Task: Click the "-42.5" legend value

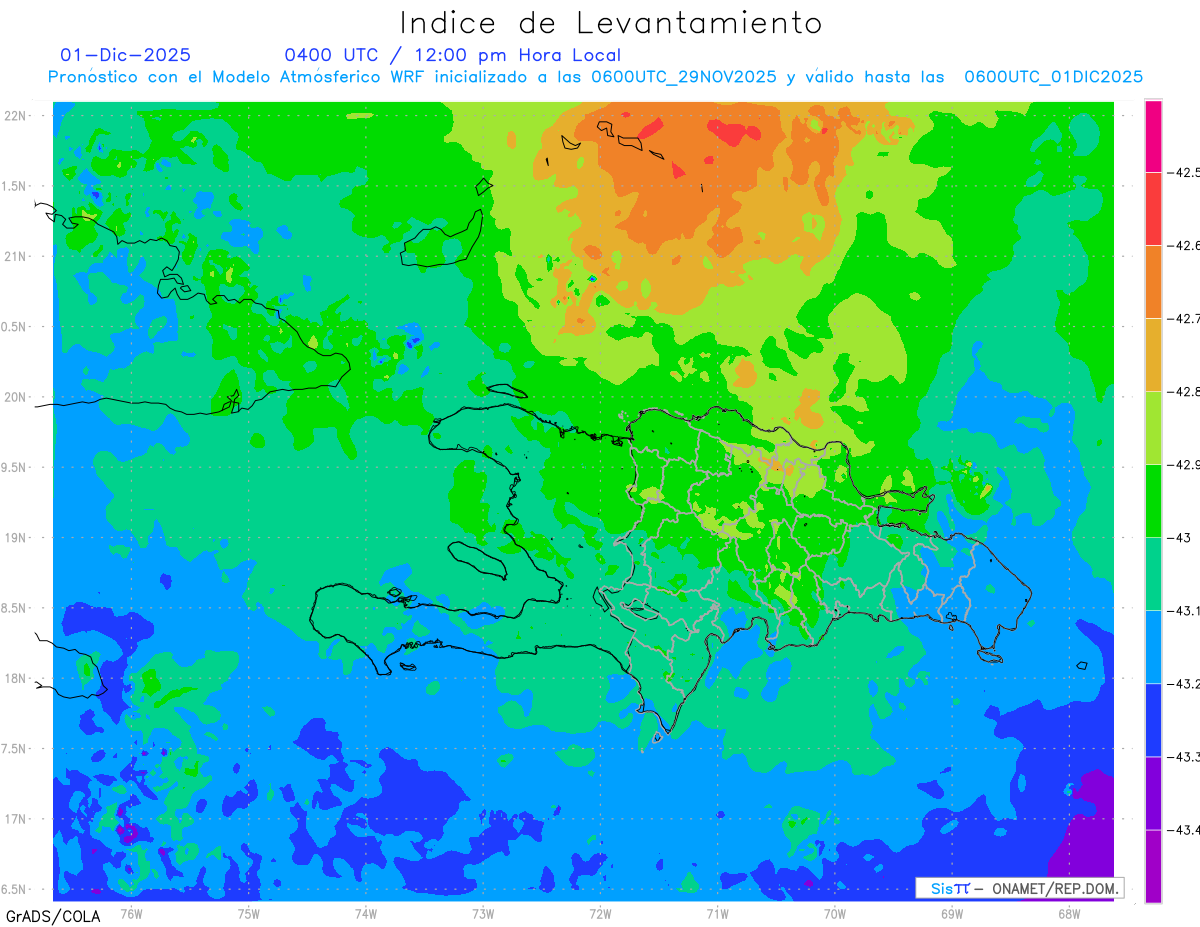Action: click(x=1184, y=173)
